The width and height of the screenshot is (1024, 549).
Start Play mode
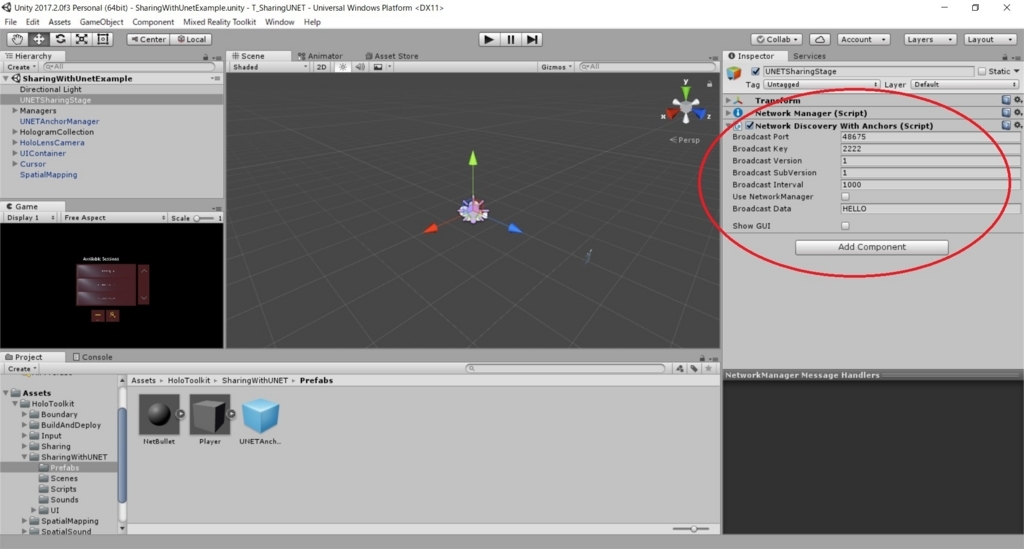click(488, 39)
